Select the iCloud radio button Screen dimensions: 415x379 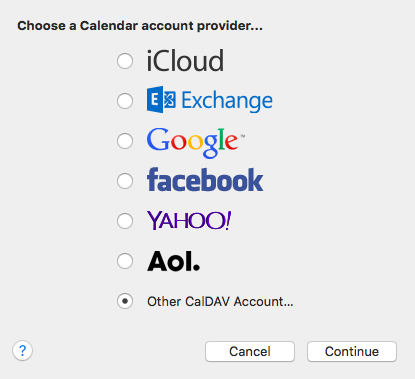point(125,61)
